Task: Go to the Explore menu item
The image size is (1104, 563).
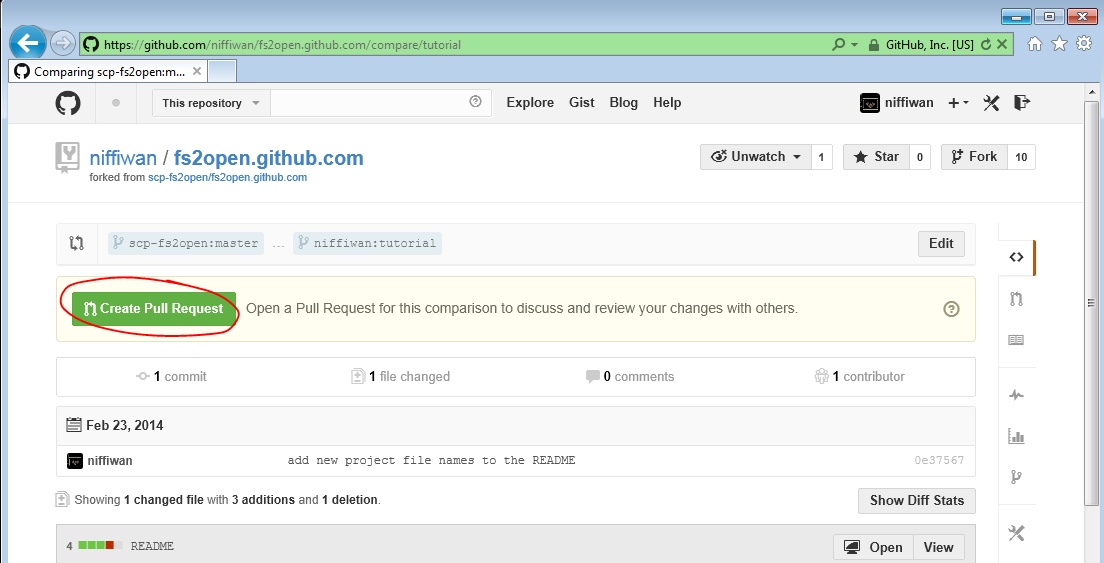Action: coord(530,102)
